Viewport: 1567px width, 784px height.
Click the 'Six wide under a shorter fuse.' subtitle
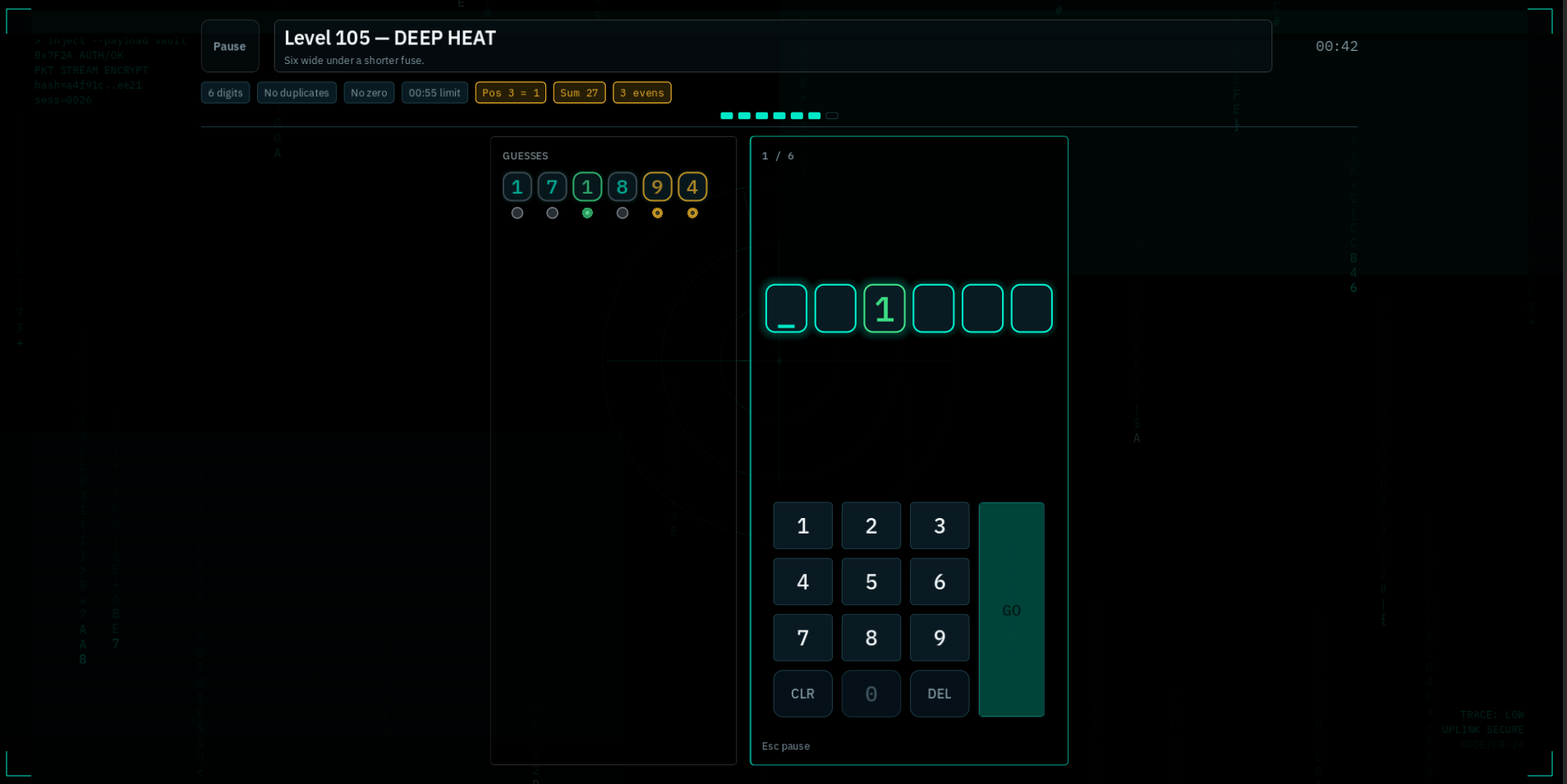click(354, 61)
